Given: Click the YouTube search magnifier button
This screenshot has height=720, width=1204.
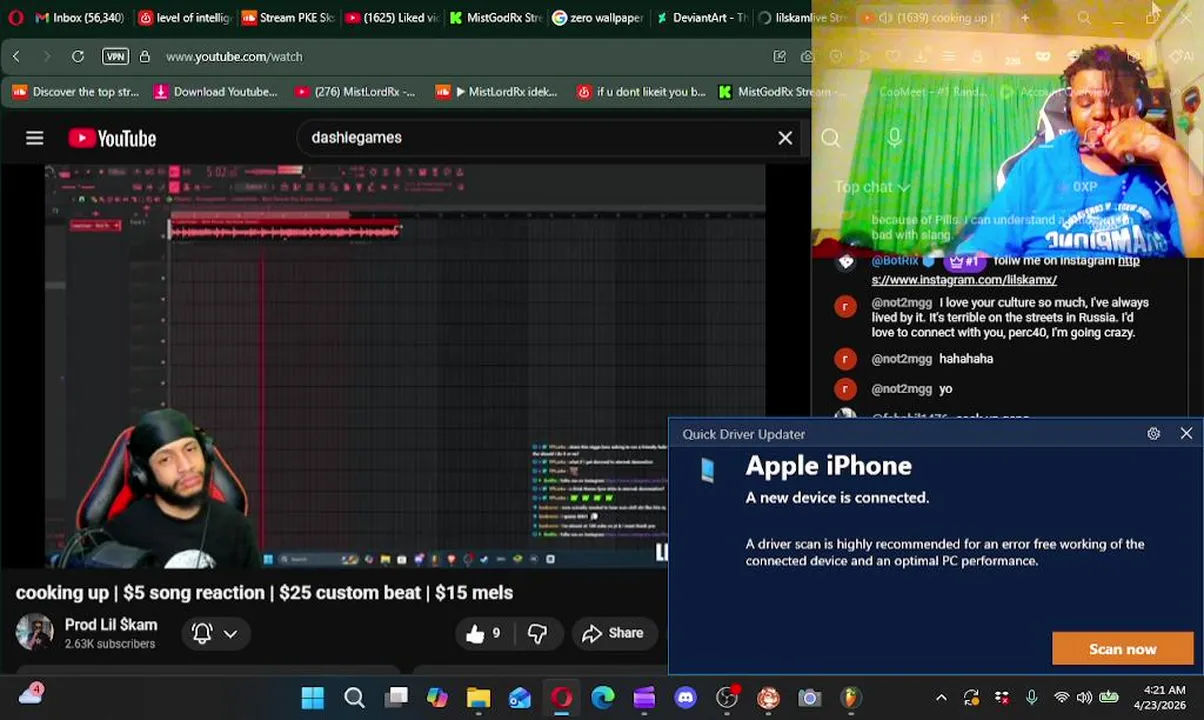Looking at the screenshot, I should [x=831, y=138].
